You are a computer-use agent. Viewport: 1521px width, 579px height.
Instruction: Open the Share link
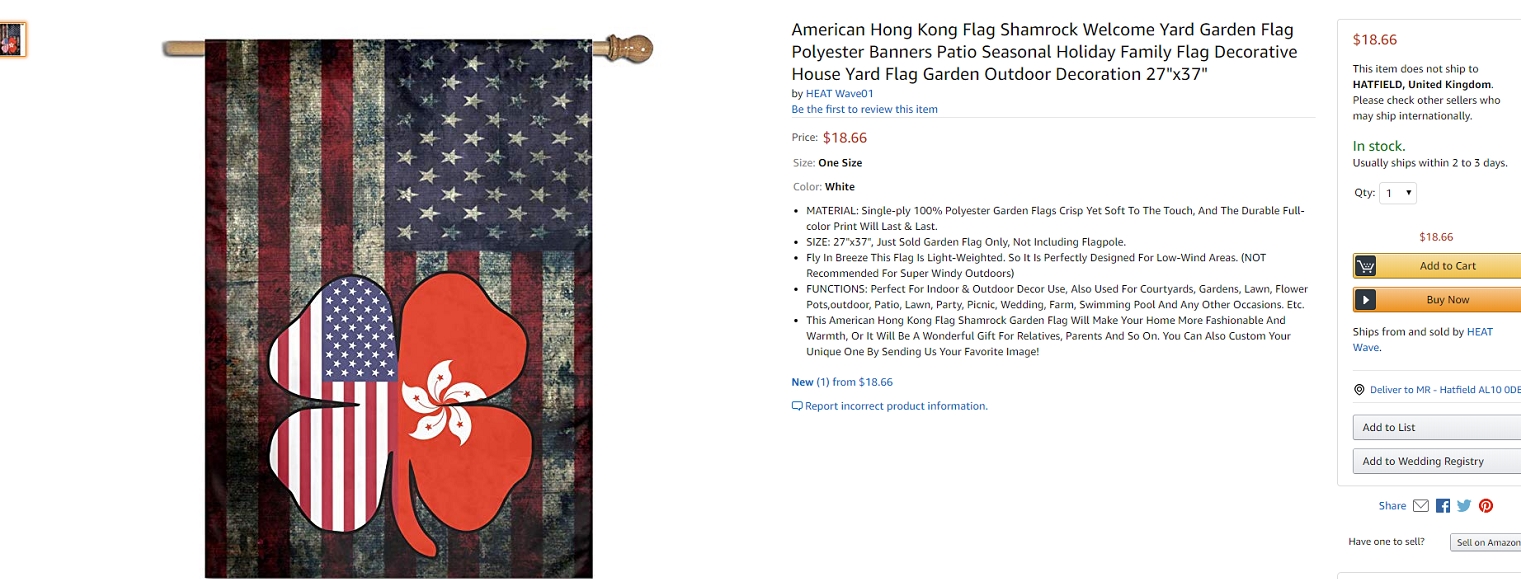[1392, 506]
